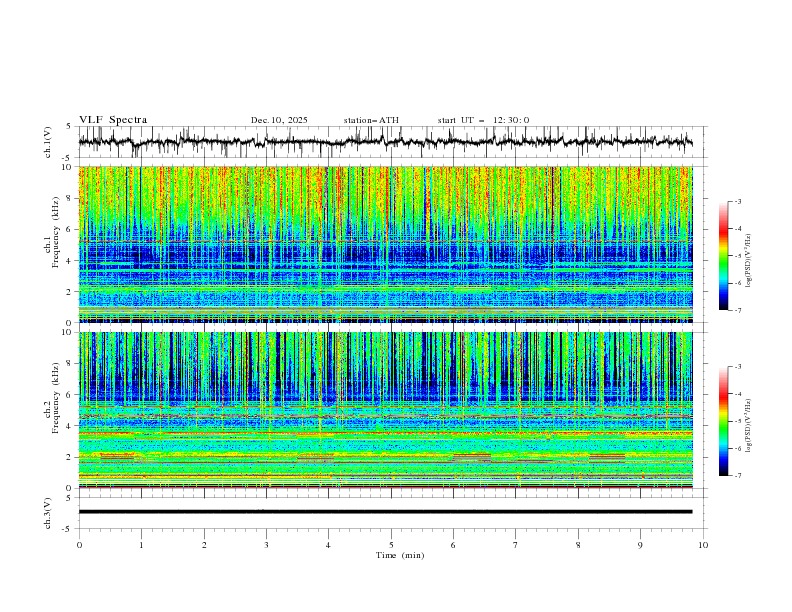
Task: Click the lower ch.2 PSD color bar
Action: click(724, 421)
